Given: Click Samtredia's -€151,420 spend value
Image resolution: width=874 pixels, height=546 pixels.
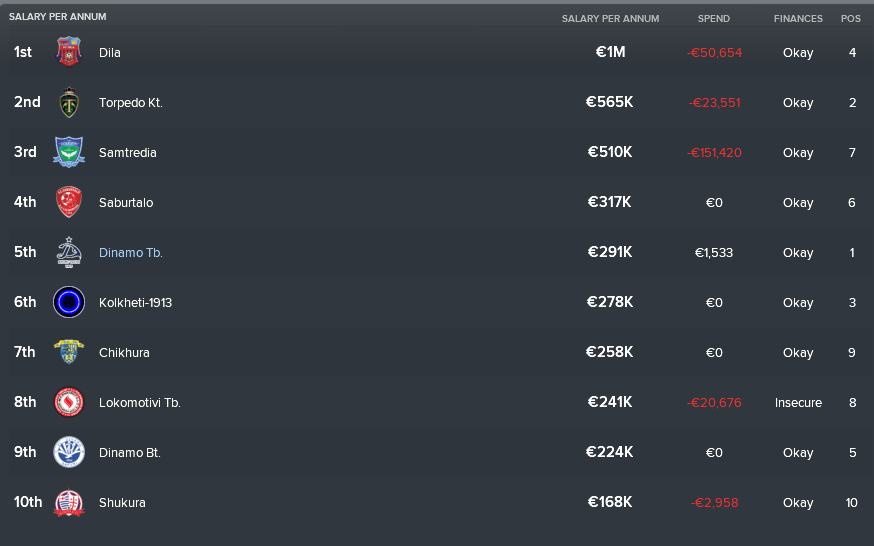Looking at the screenshot, I should point(714,153).
